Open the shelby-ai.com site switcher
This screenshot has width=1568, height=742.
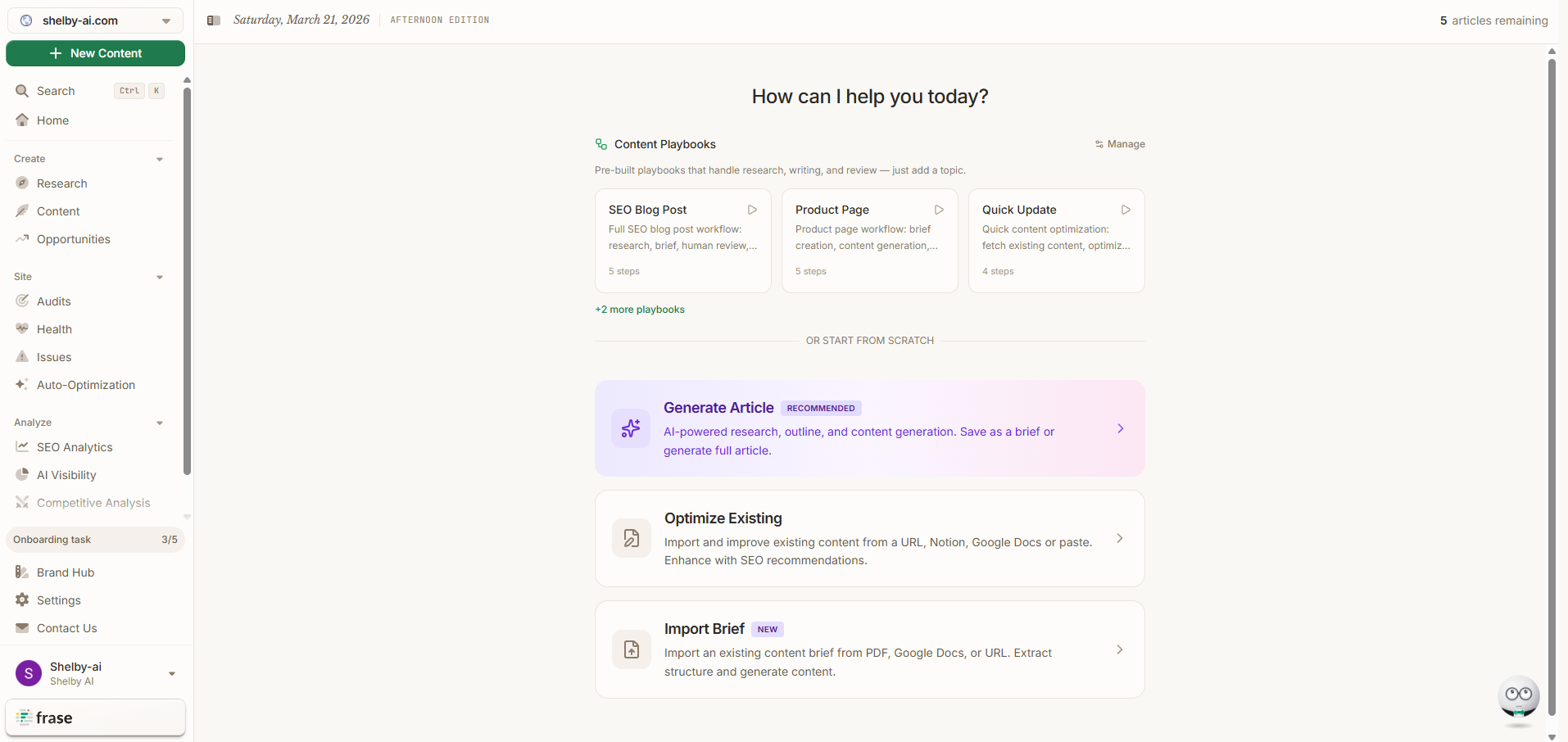pos(95,20)
